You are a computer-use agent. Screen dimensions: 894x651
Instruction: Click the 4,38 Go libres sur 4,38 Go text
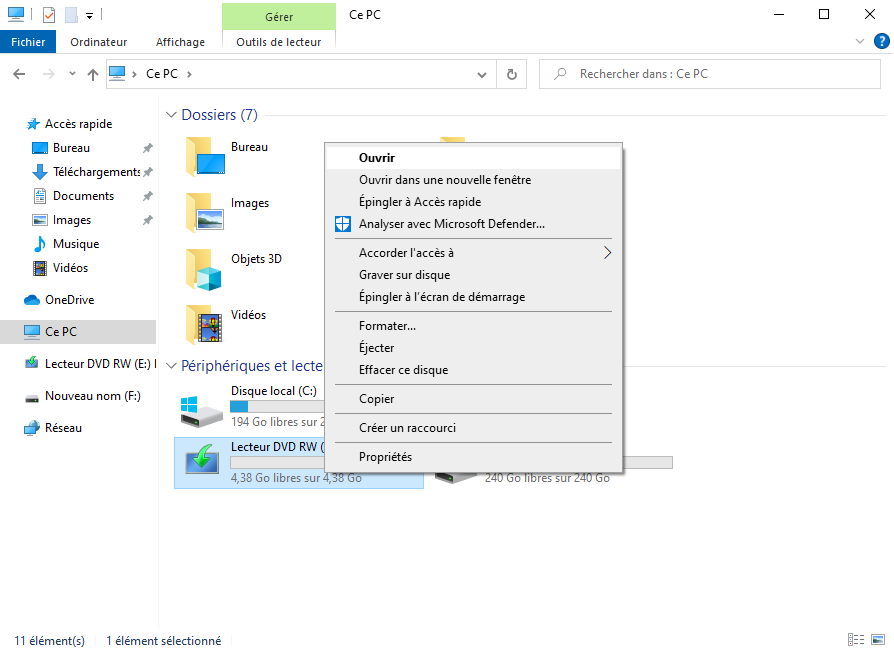(x=296, y=478)
